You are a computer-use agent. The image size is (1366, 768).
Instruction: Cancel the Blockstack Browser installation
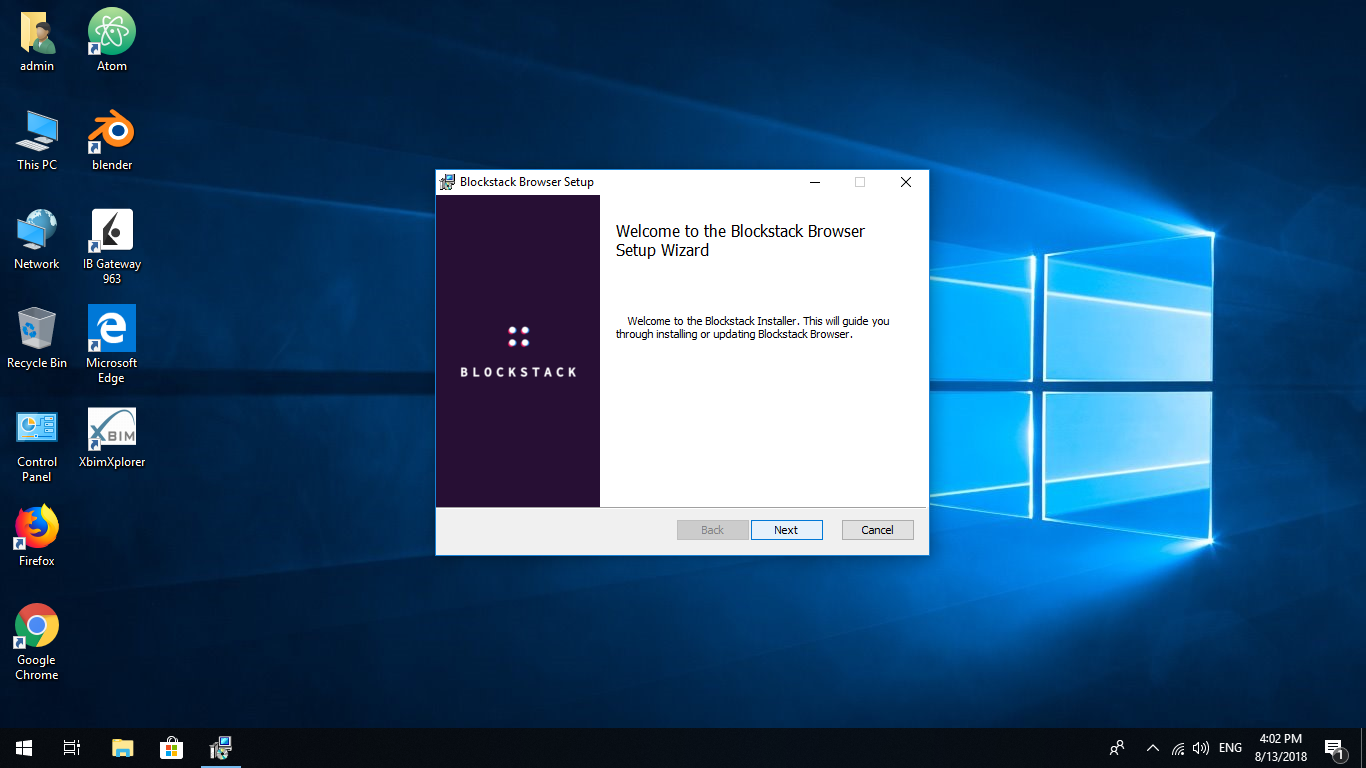coord(877,529)
